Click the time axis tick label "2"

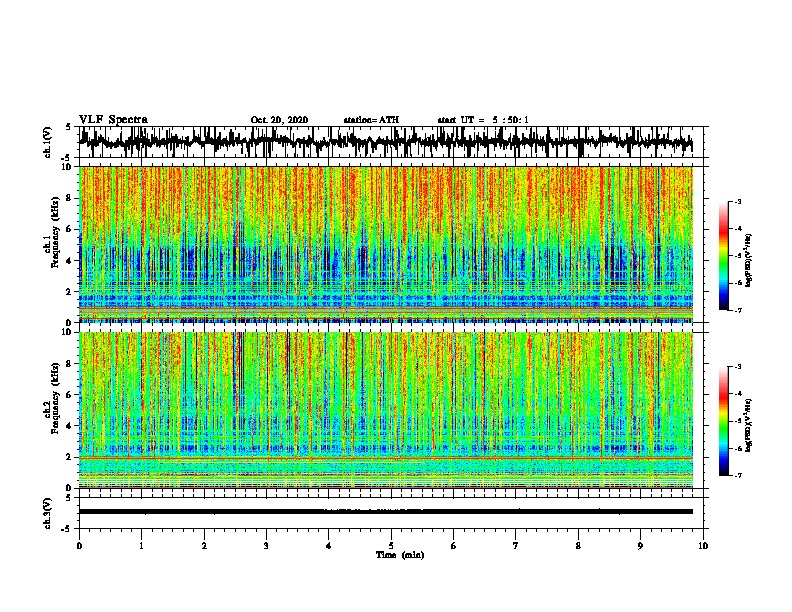coord(204,545)
